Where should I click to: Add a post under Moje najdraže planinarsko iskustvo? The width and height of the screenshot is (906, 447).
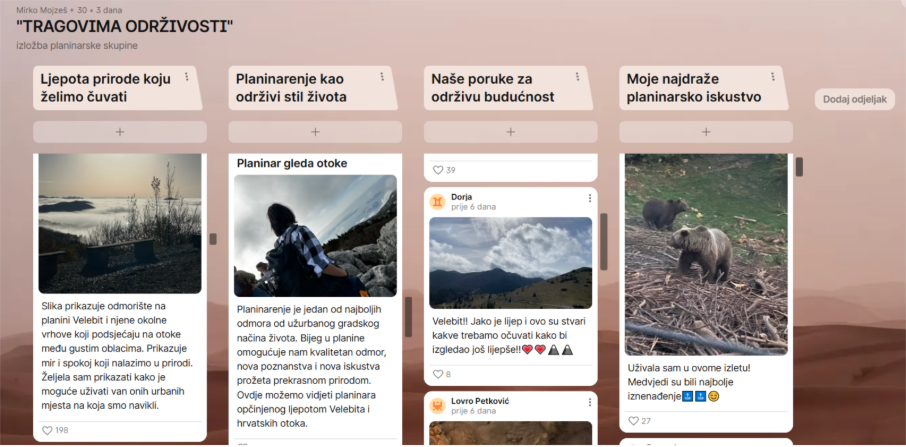click(x=706, y=132)
